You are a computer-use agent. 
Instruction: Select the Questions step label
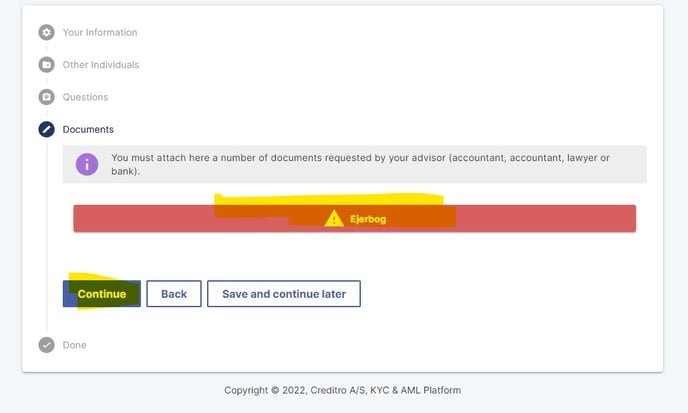[x=85, y=97]
